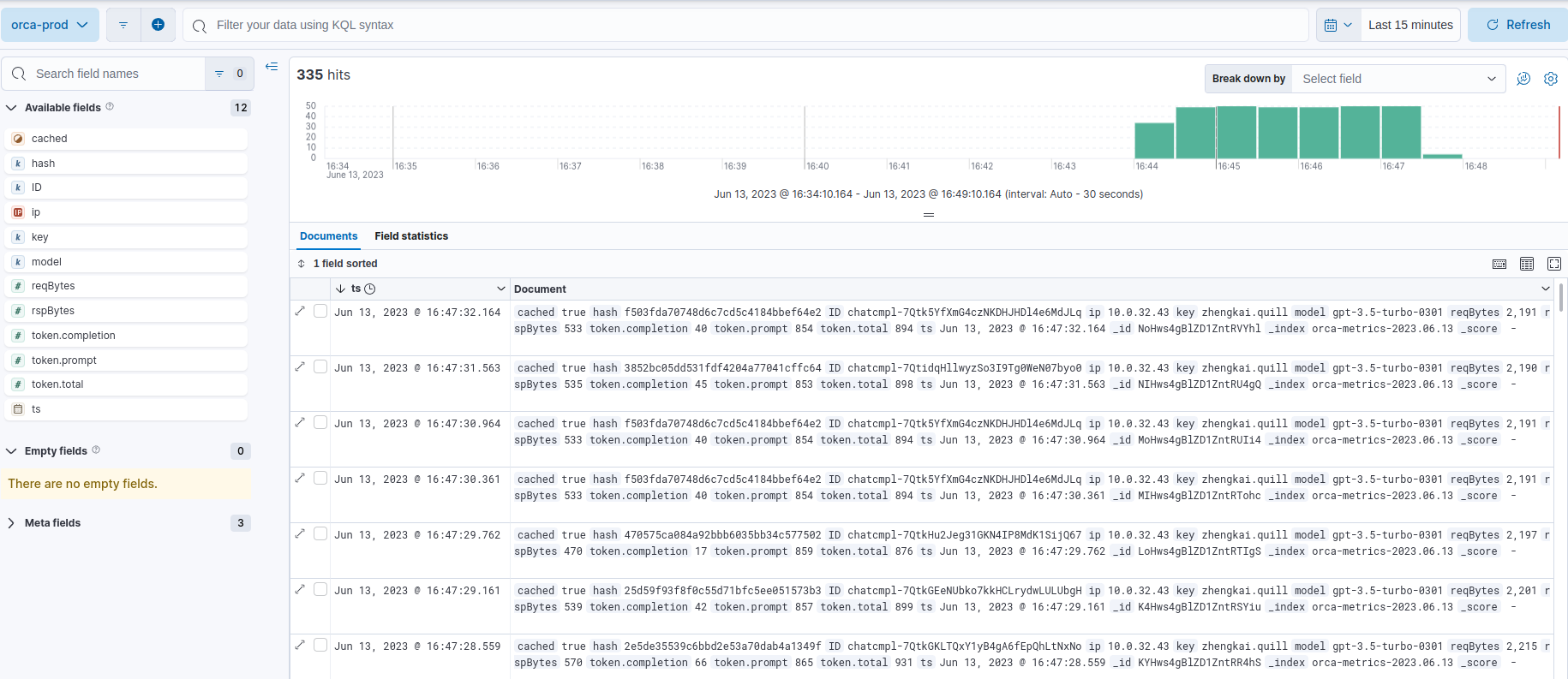The height and width of the screenshot is (679, 1568).
Task: Click the add filter plus icon
Action: (x=158, y=25)
